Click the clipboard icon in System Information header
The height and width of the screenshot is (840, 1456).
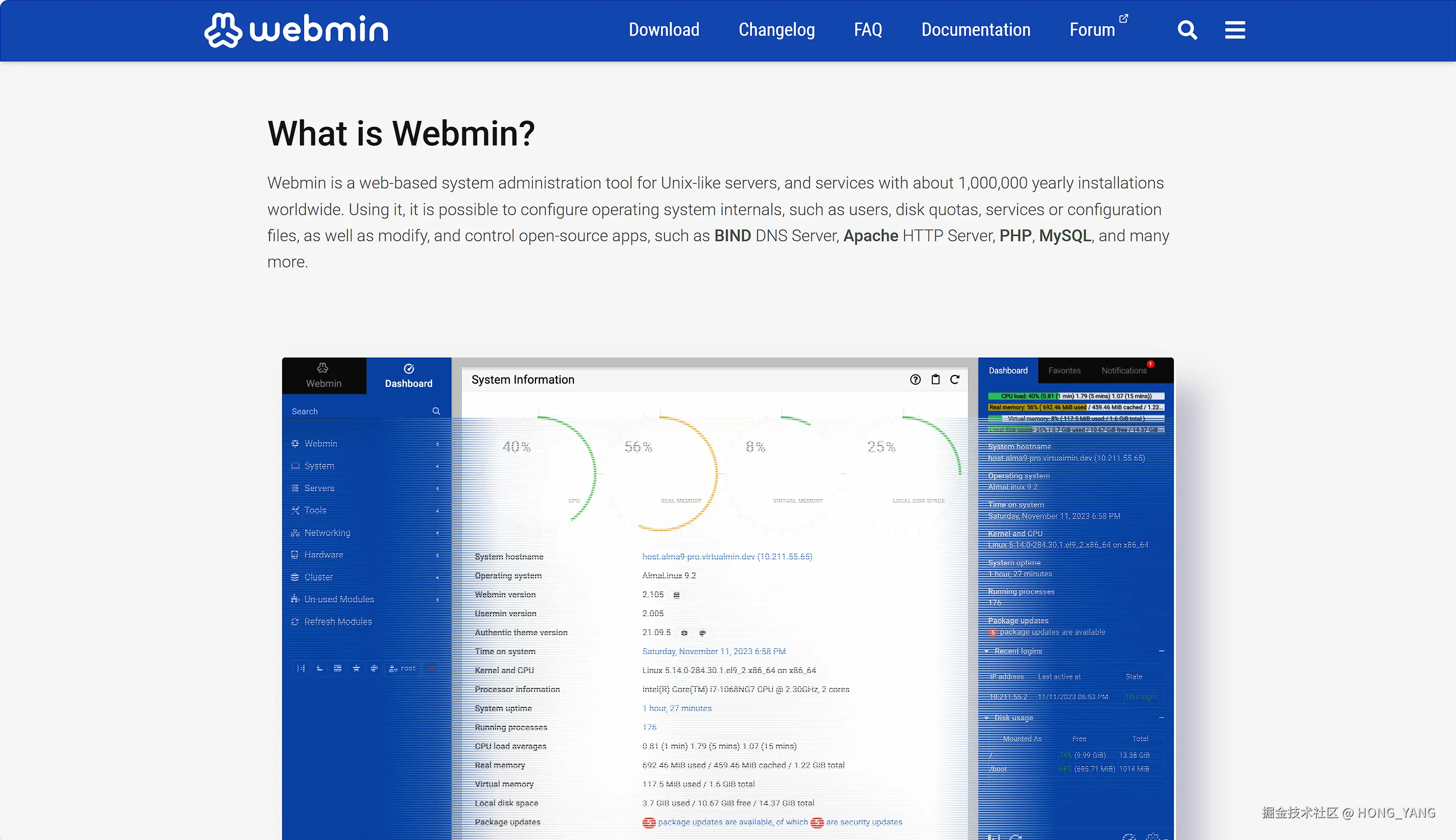[x=935, y=379]
